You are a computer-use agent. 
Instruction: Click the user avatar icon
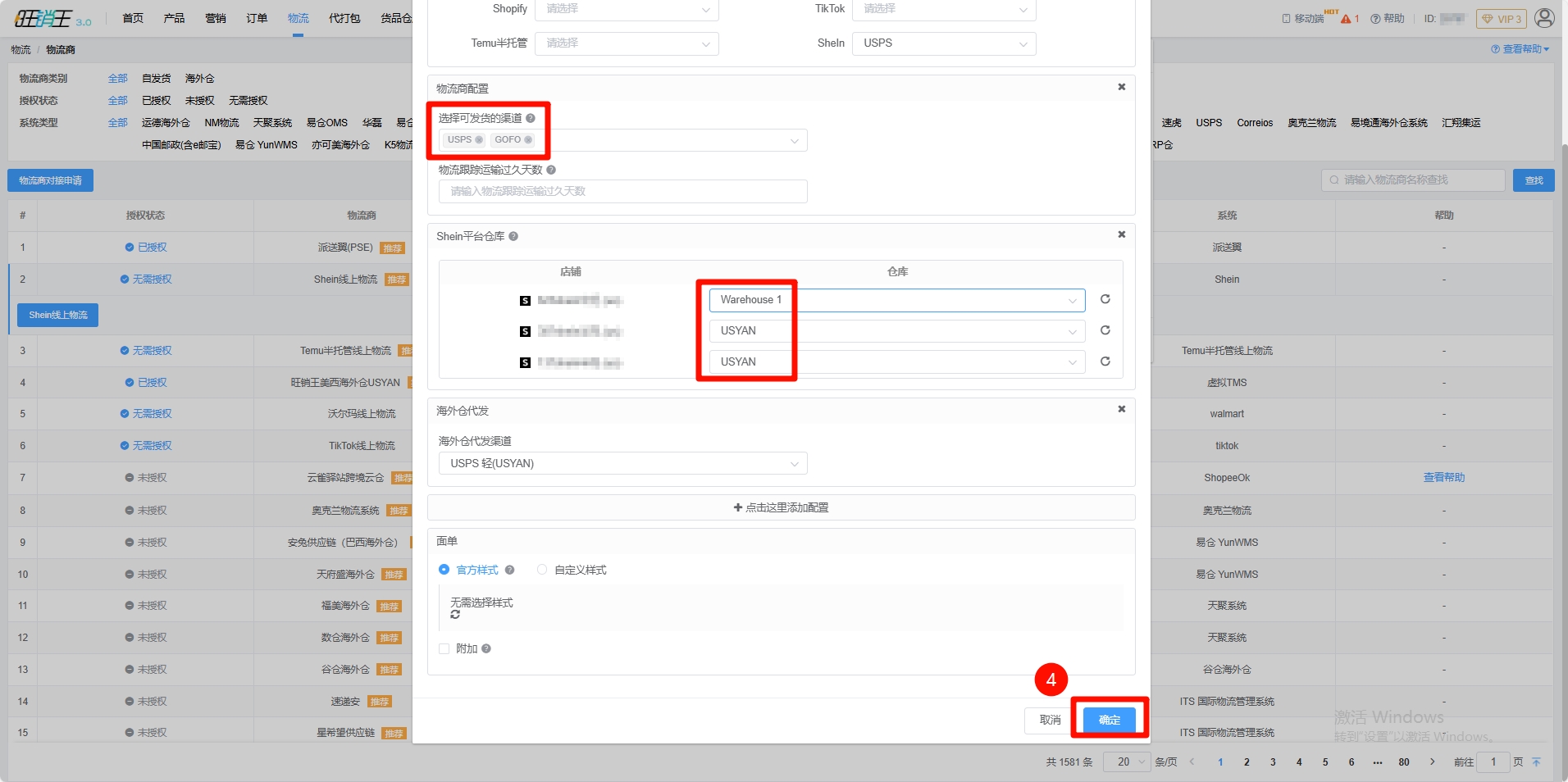(x=1543, y=18)
